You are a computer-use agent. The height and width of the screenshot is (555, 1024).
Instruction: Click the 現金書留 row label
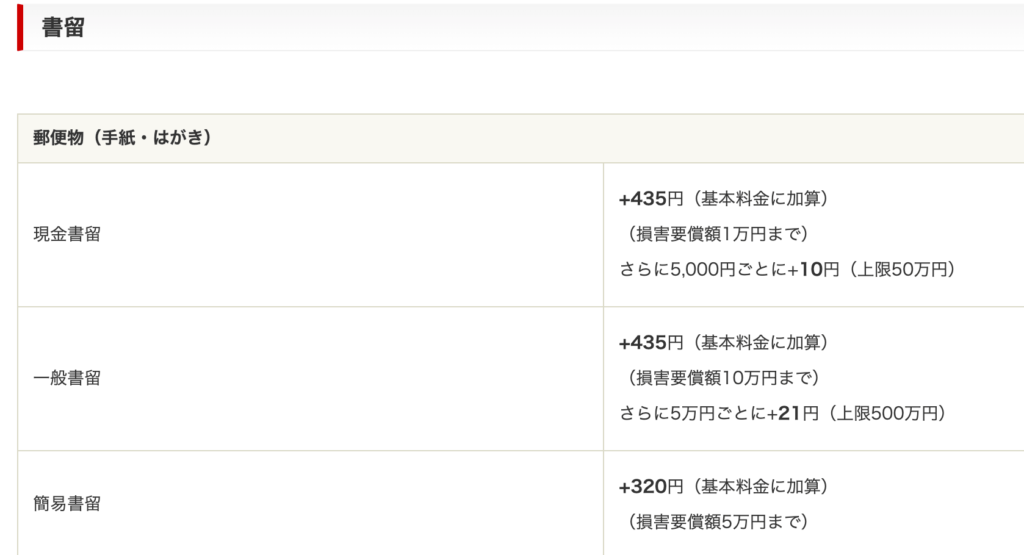point(67,235)
